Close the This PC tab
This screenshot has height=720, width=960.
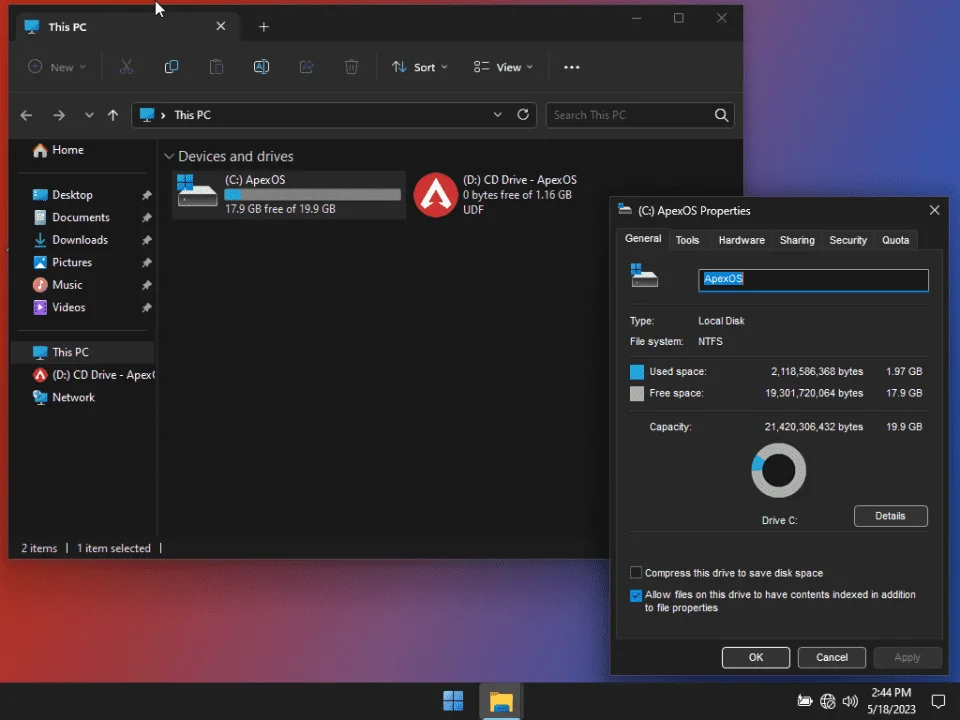tap(221, 26)
